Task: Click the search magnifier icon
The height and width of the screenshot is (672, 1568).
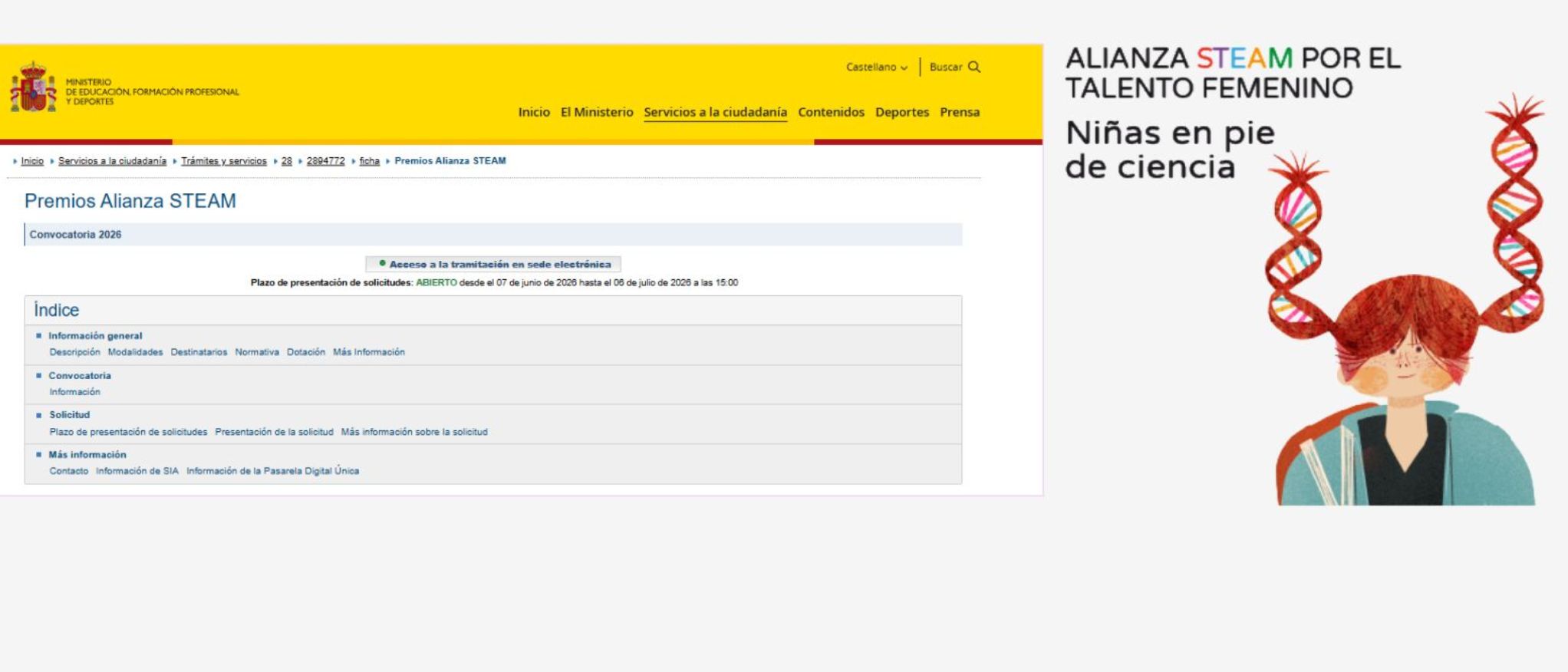Action: [x=974, y=67]
